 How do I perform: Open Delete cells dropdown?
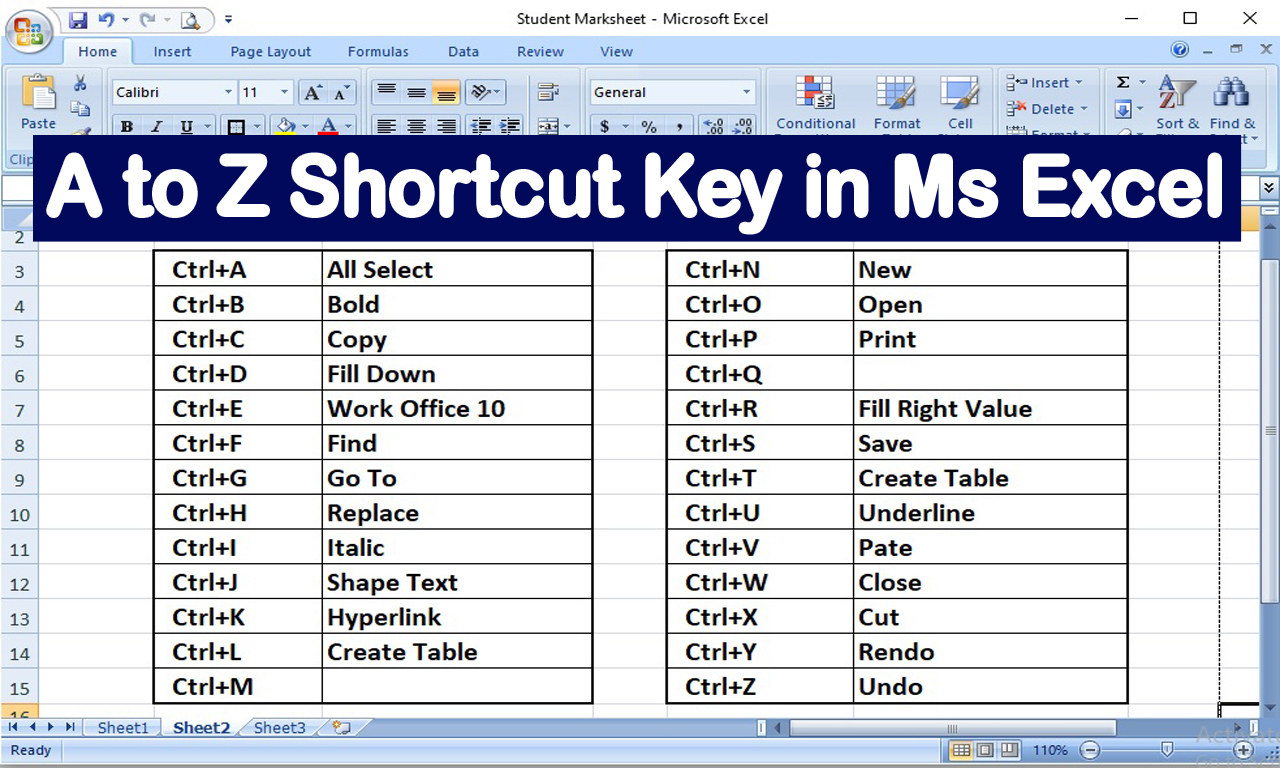coord(1047,108)
